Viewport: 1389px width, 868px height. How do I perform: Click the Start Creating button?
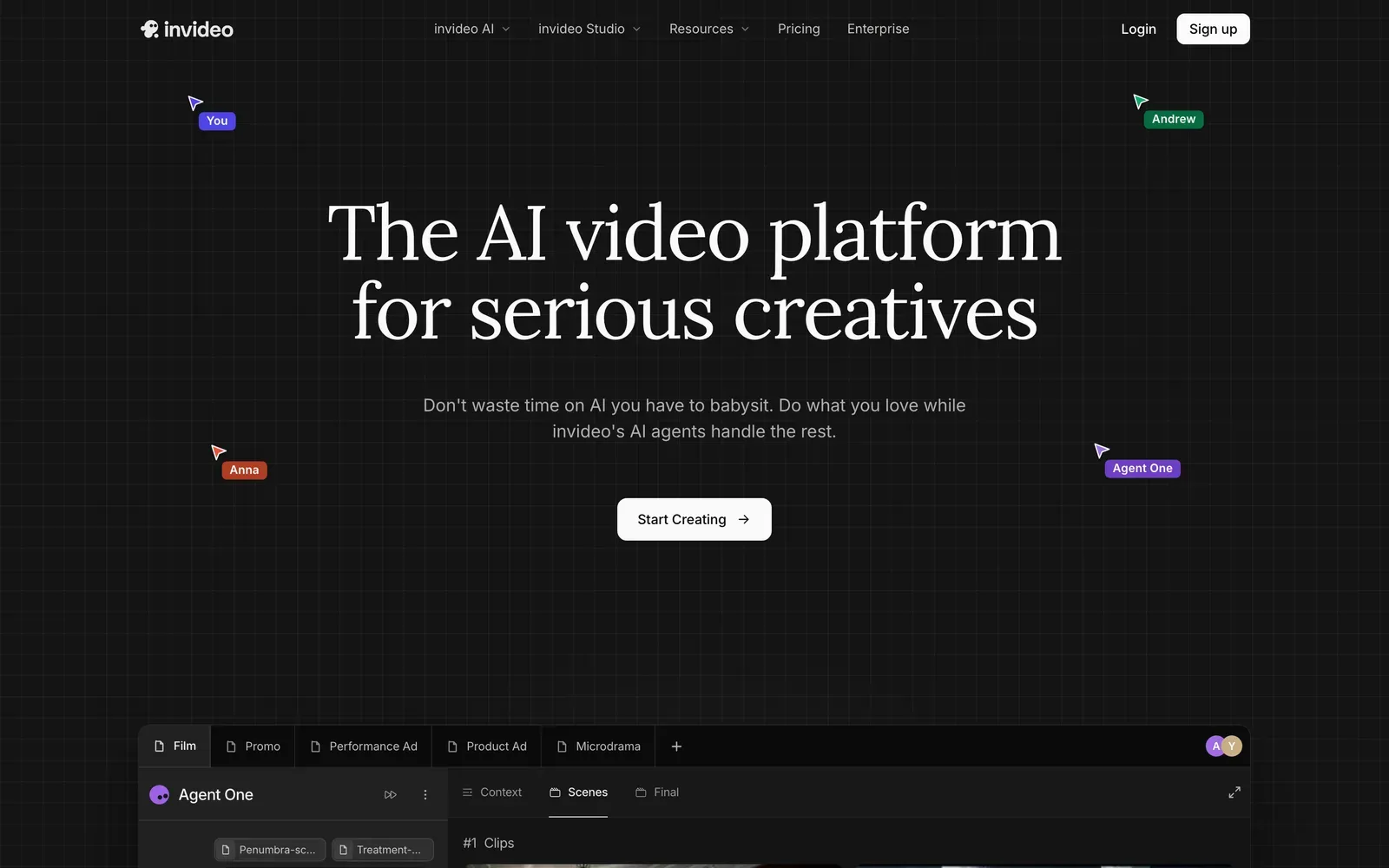point(694,519)
